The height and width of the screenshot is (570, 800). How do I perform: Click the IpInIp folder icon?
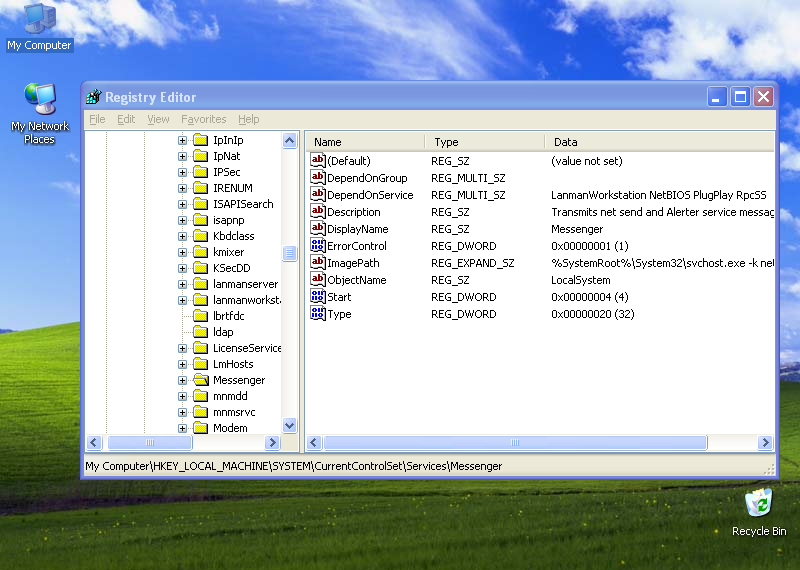(201, 140)
